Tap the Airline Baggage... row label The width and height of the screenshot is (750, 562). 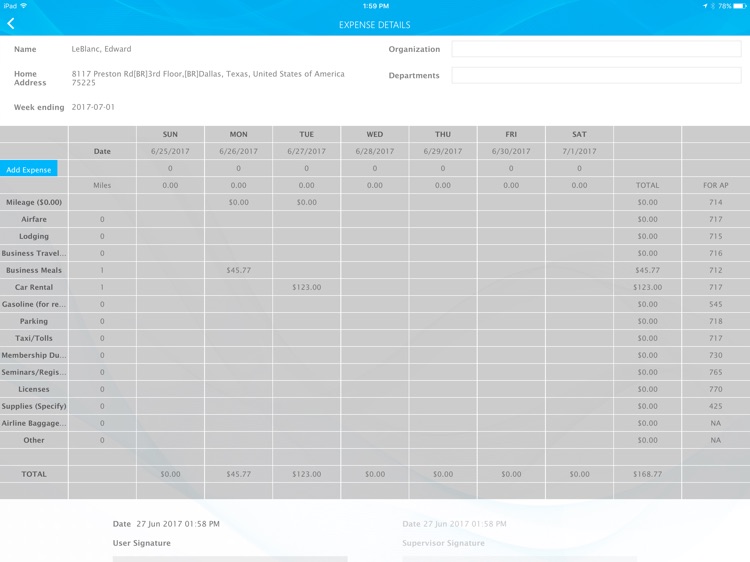34,423
